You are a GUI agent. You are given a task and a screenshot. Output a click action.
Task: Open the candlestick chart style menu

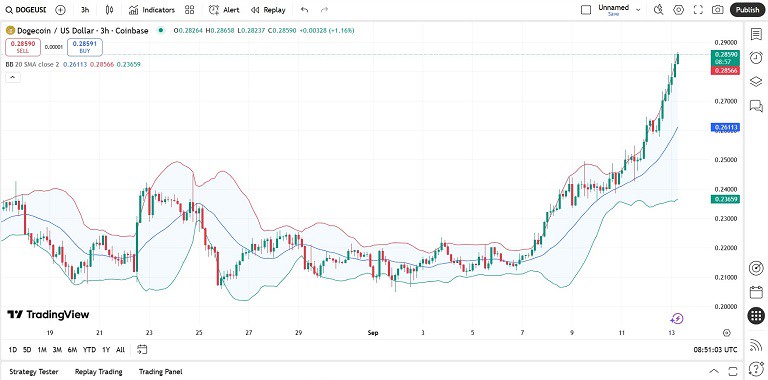(109, 10)
